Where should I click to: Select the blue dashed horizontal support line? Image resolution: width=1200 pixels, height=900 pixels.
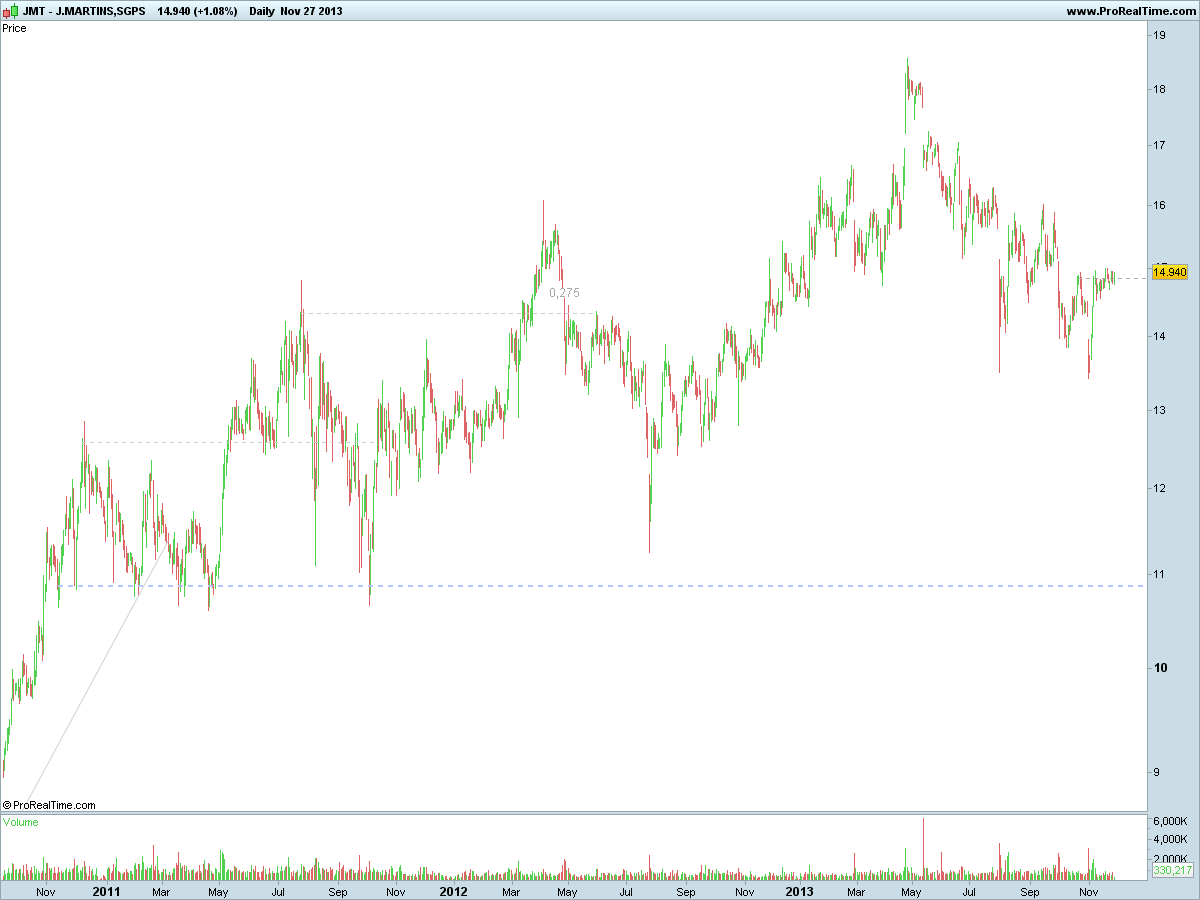[x=600, y=586]
